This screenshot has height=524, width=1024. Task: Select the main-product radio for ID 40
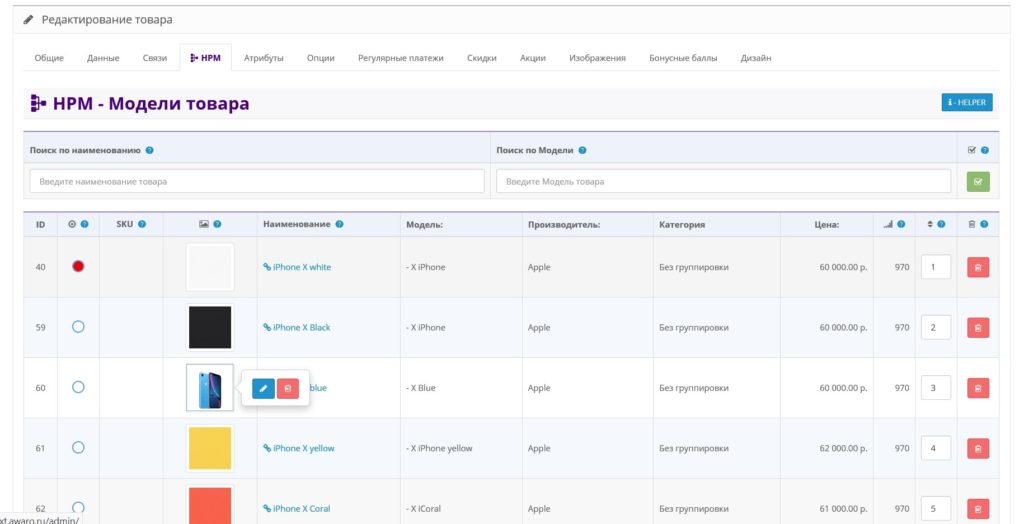click(x=78, y=266)
